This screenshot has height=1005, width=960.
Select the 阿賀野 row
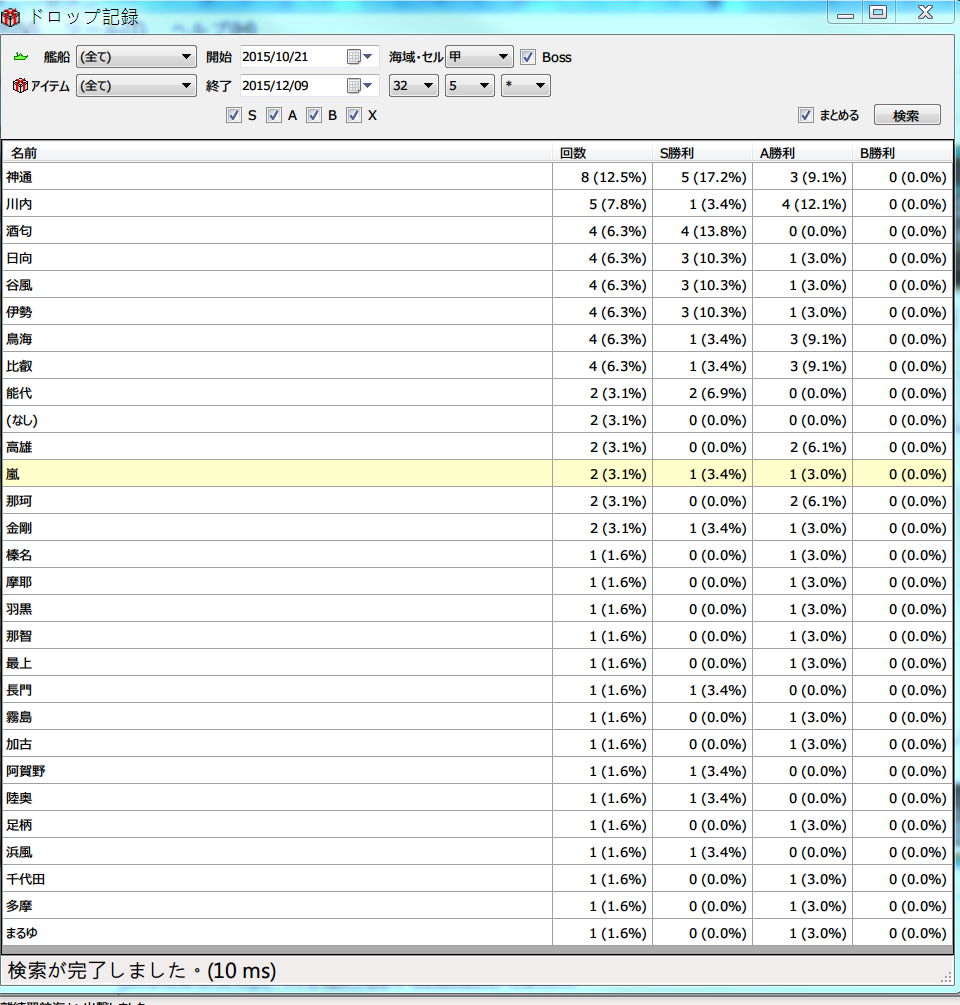pyautogui.click(x=477, y=771)
